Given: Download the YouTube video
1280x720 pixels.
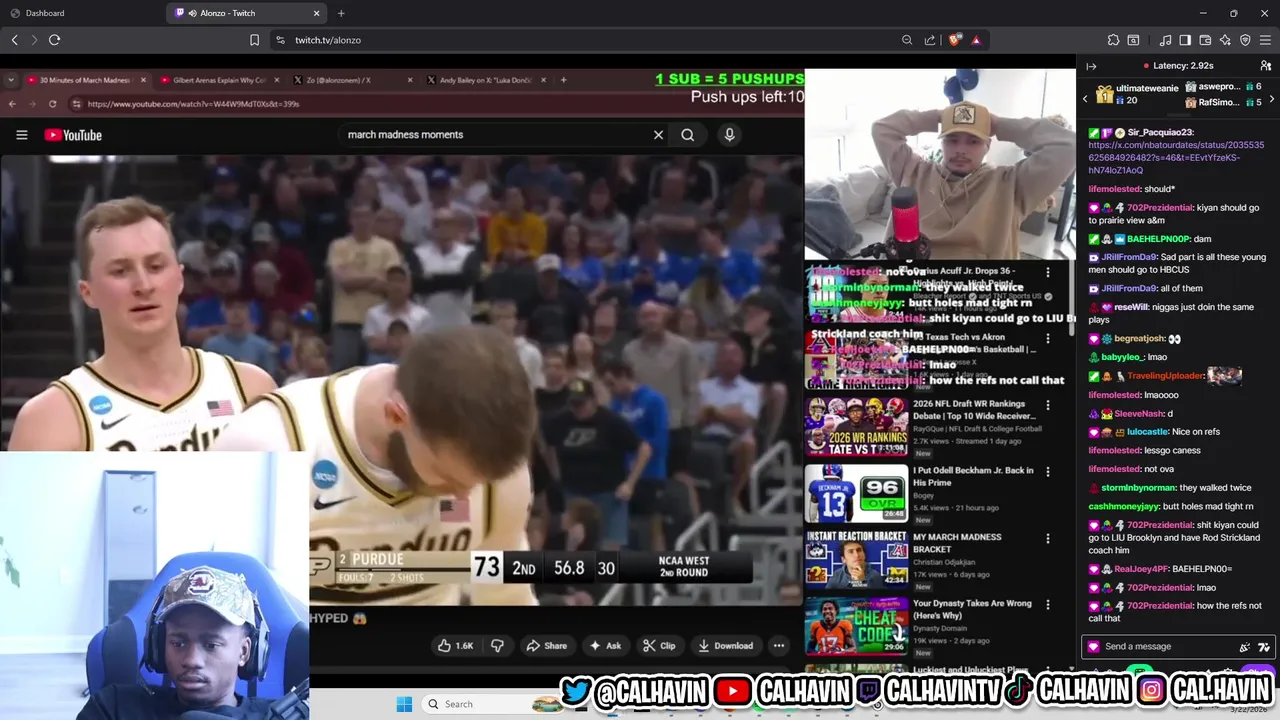Looking at the screenshot, I should point(725,646).
